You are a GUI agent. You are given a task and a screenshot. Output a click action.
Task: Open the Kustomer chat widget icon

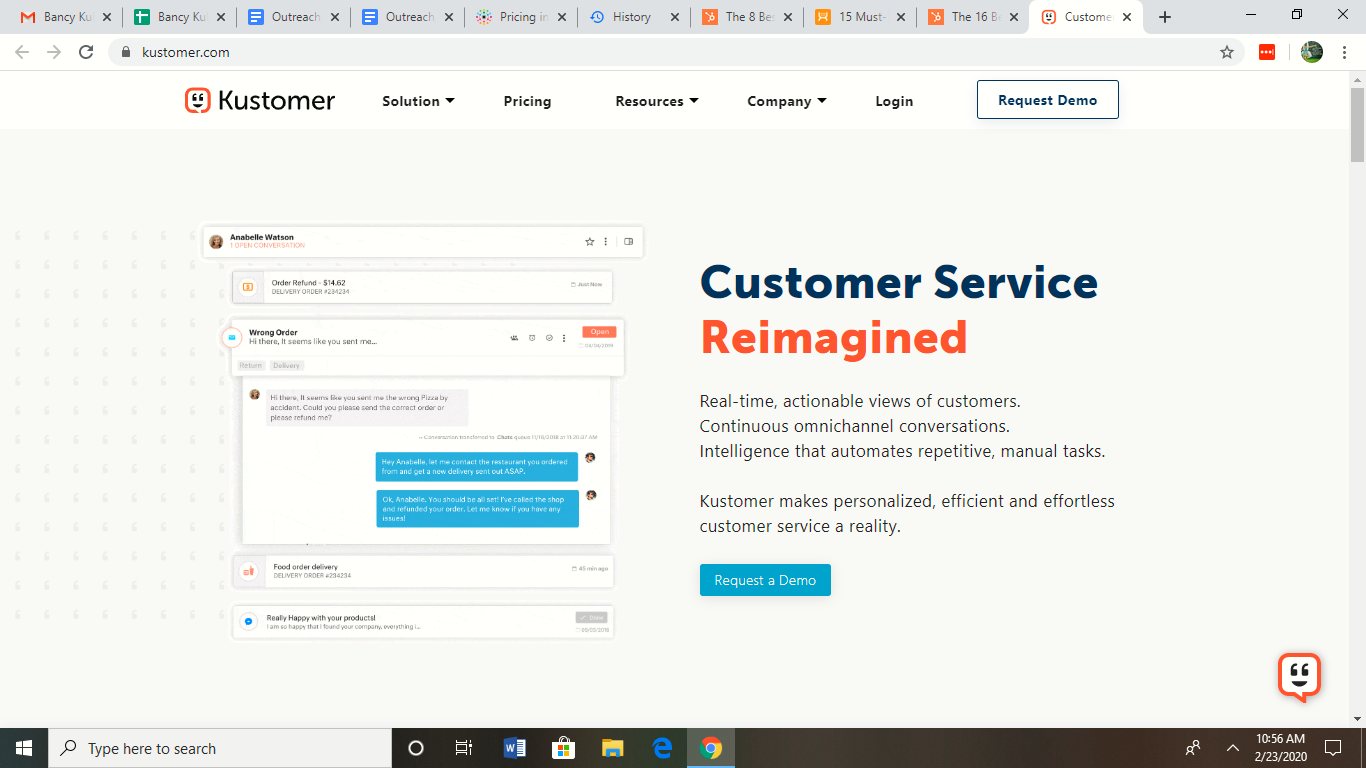point(1299,677)
